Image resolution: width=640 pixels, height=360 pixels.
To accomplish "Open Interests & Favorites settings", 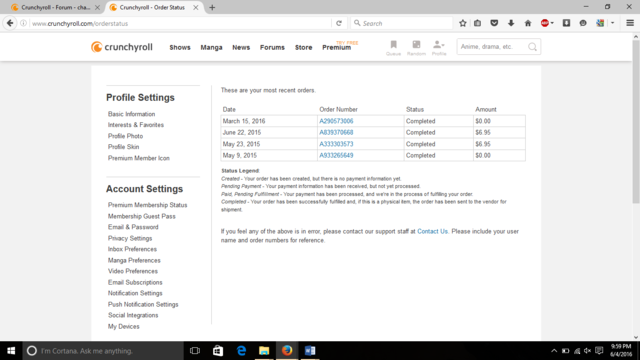I will (136, 125).
